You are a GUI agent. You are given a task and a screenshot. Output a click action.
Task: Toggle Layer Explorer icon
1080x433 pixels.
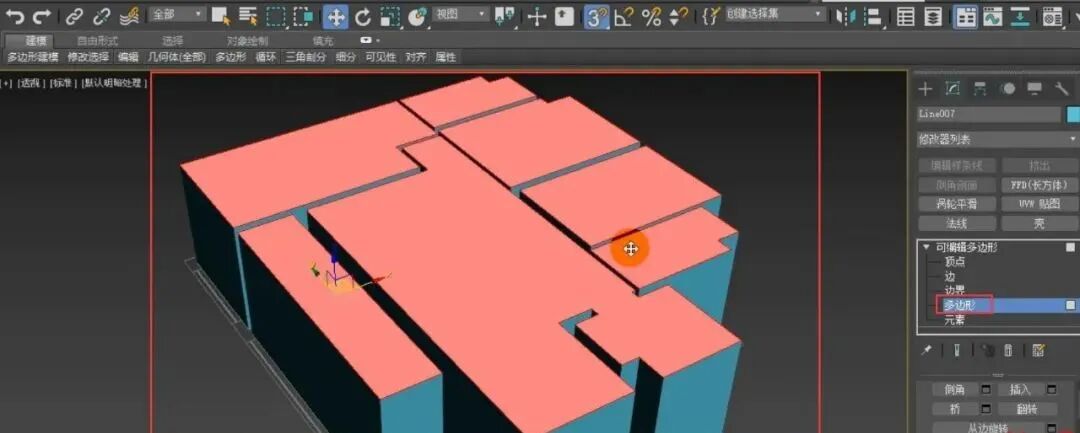(x=933, y=17)
